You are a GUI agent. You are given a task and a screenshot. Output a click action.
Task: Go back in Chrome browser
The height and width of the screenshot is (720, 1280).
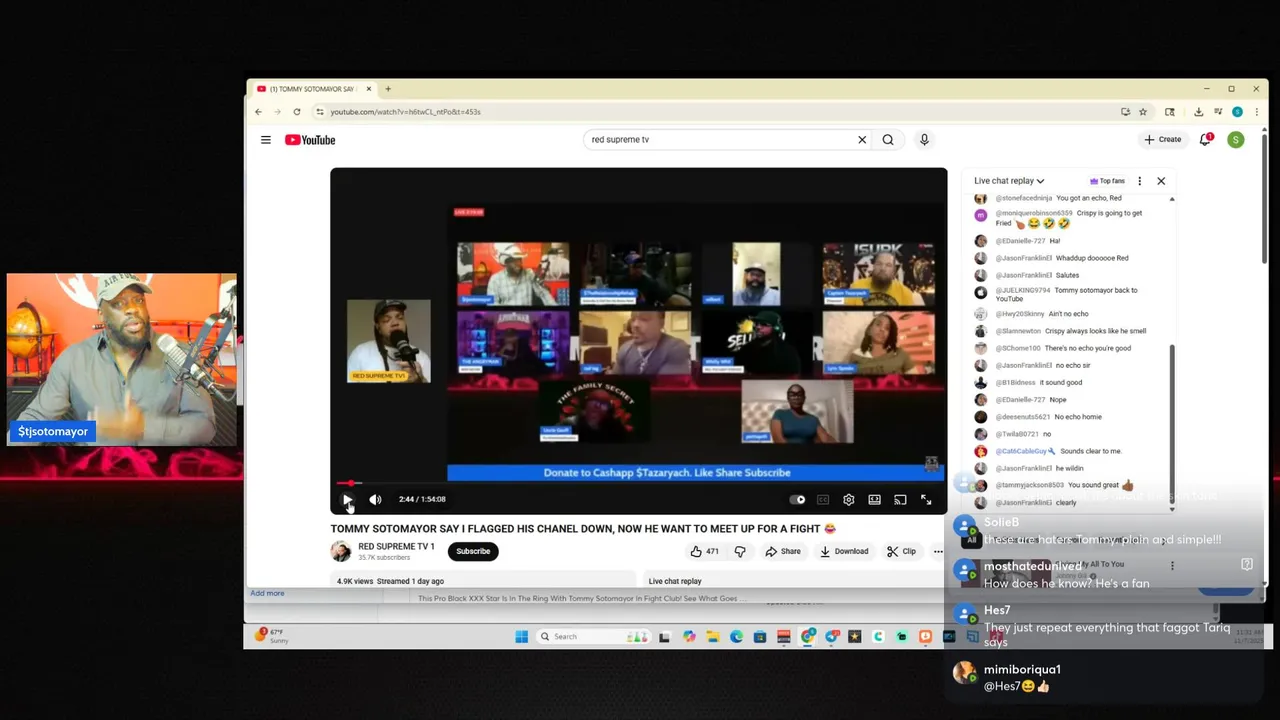[258, 112]
